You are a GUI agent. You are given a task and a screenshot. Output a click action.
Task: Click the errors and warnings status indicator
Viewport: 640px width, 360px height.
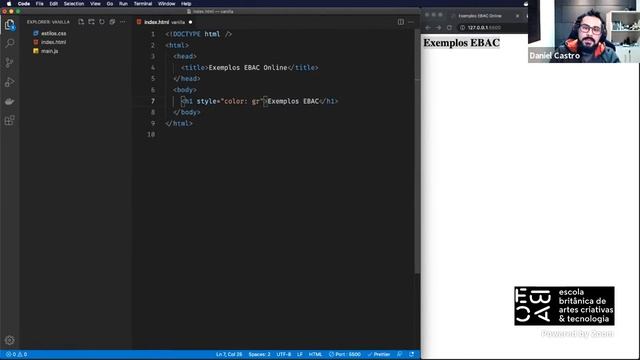[16, 354]
